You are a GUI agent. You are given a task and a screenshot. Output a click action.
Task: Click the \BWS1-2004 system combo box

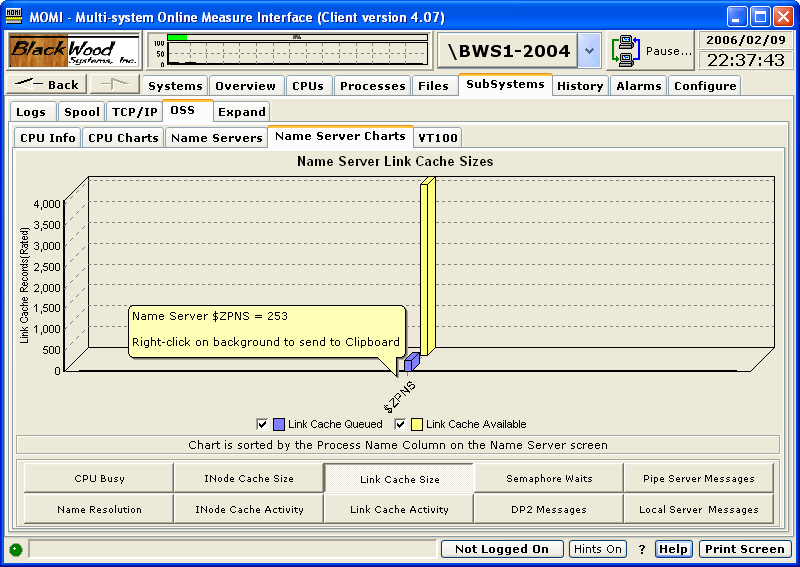[509, 51]
